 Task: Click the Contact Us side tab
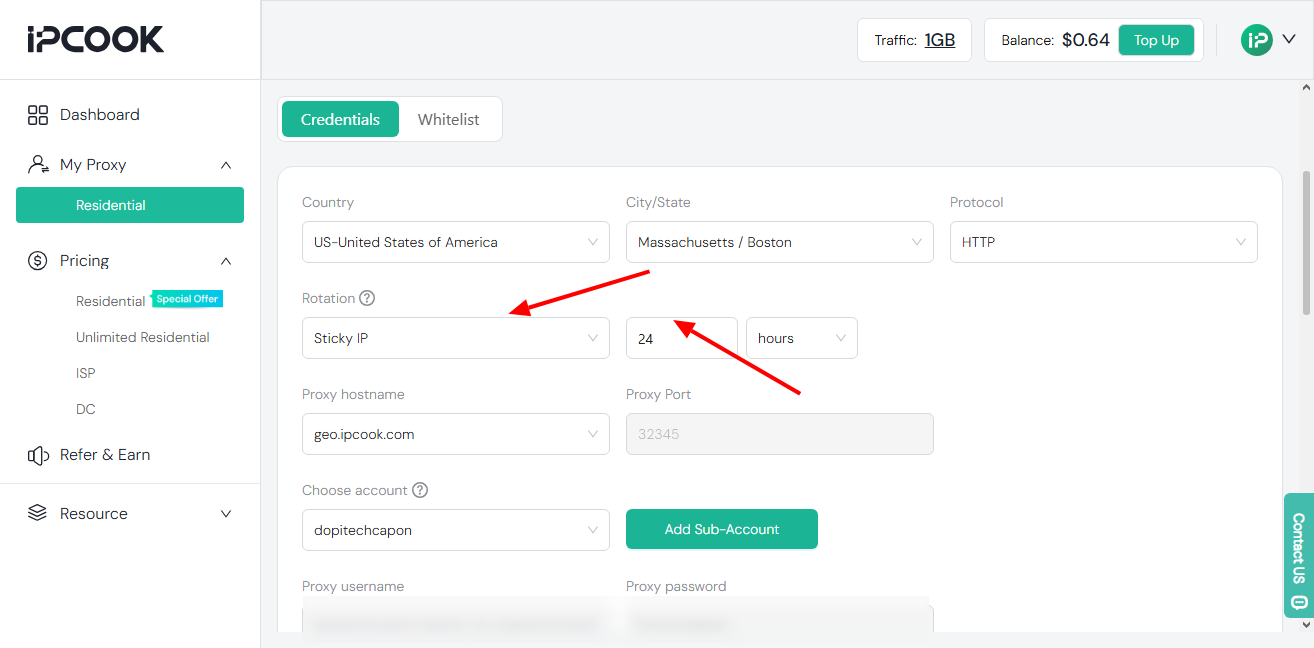[x=1298, y=555]
